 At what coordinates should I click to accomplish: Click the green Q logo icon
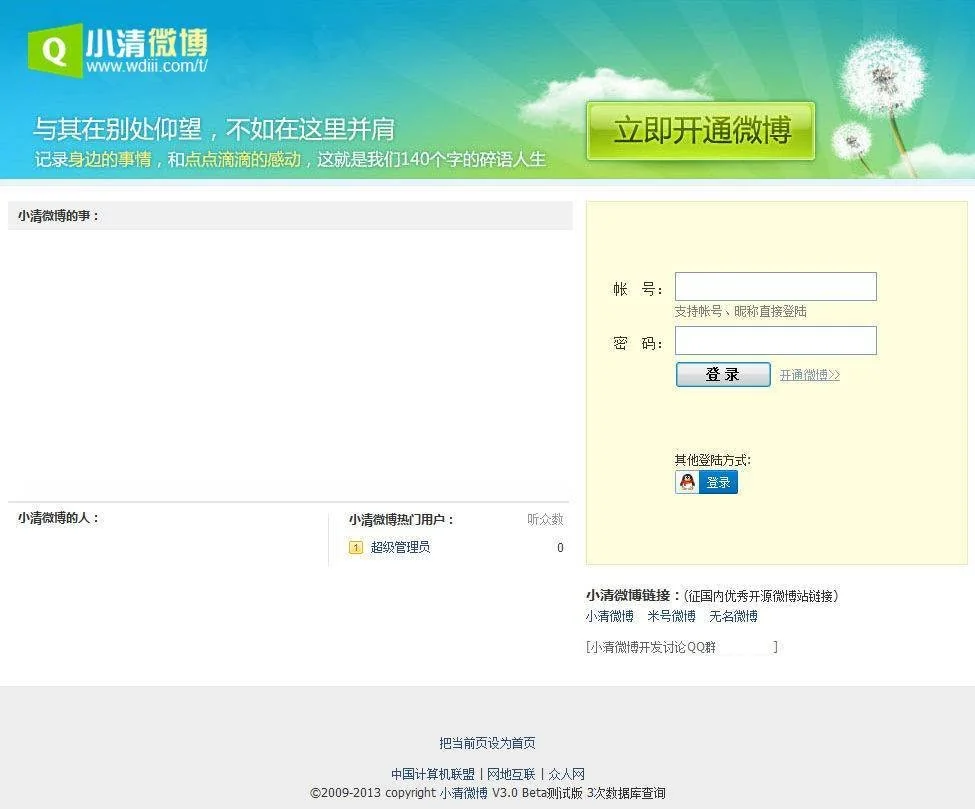pyautogui.click(x=54, y=49)
